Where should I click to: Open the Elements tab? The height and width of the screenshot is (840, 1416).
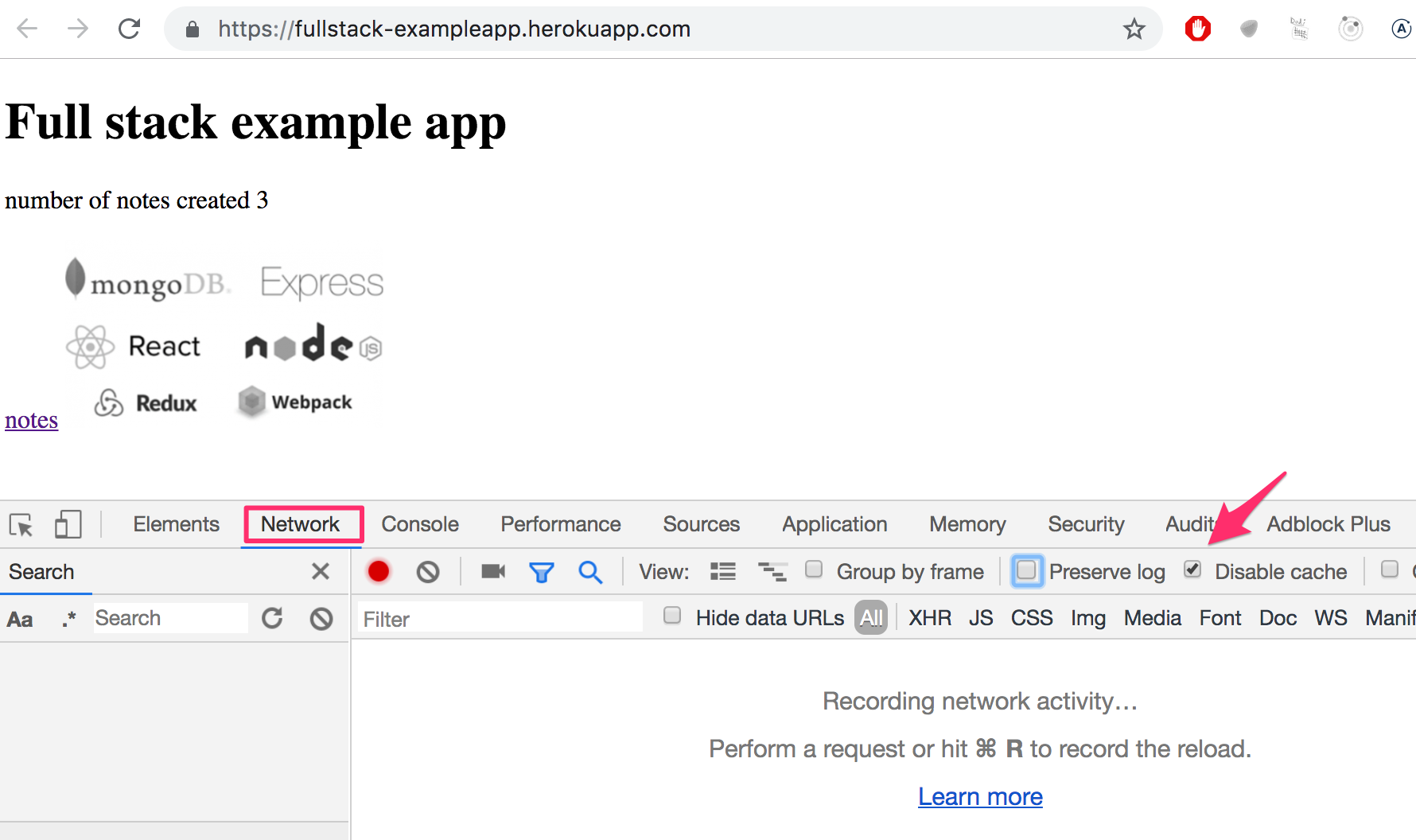pyautogui.click(x=176, y=524)
